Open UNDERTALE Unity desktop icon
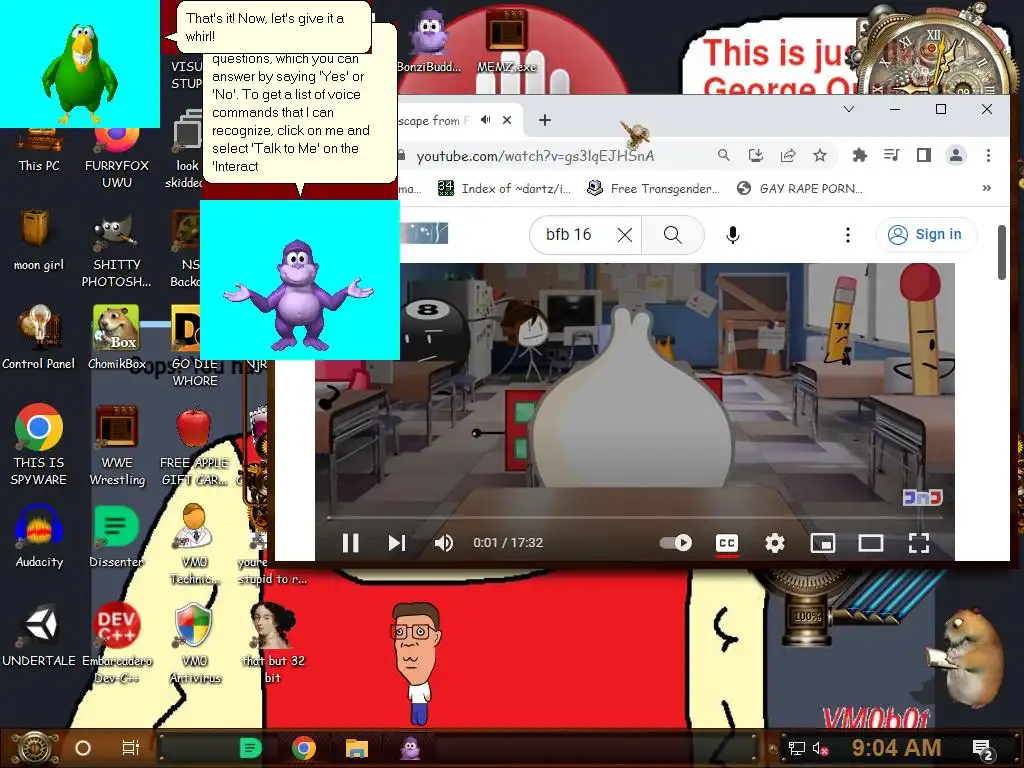The height and width of the screenshot is (768, 1024). 39,636
